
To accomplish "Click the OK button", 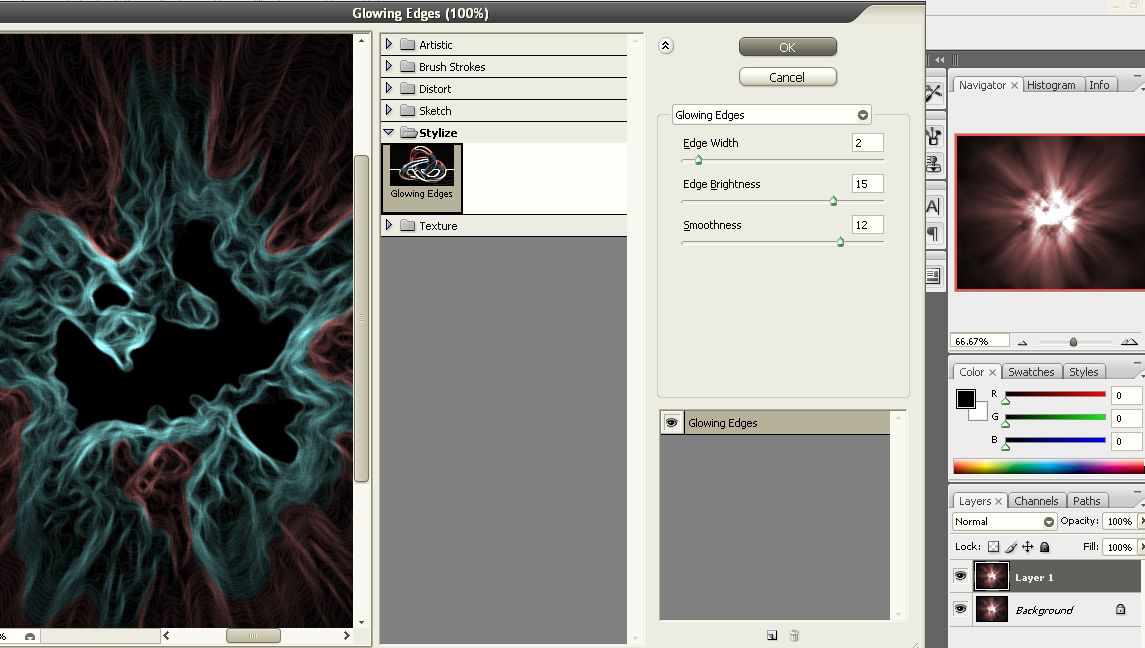I will 787,47.
